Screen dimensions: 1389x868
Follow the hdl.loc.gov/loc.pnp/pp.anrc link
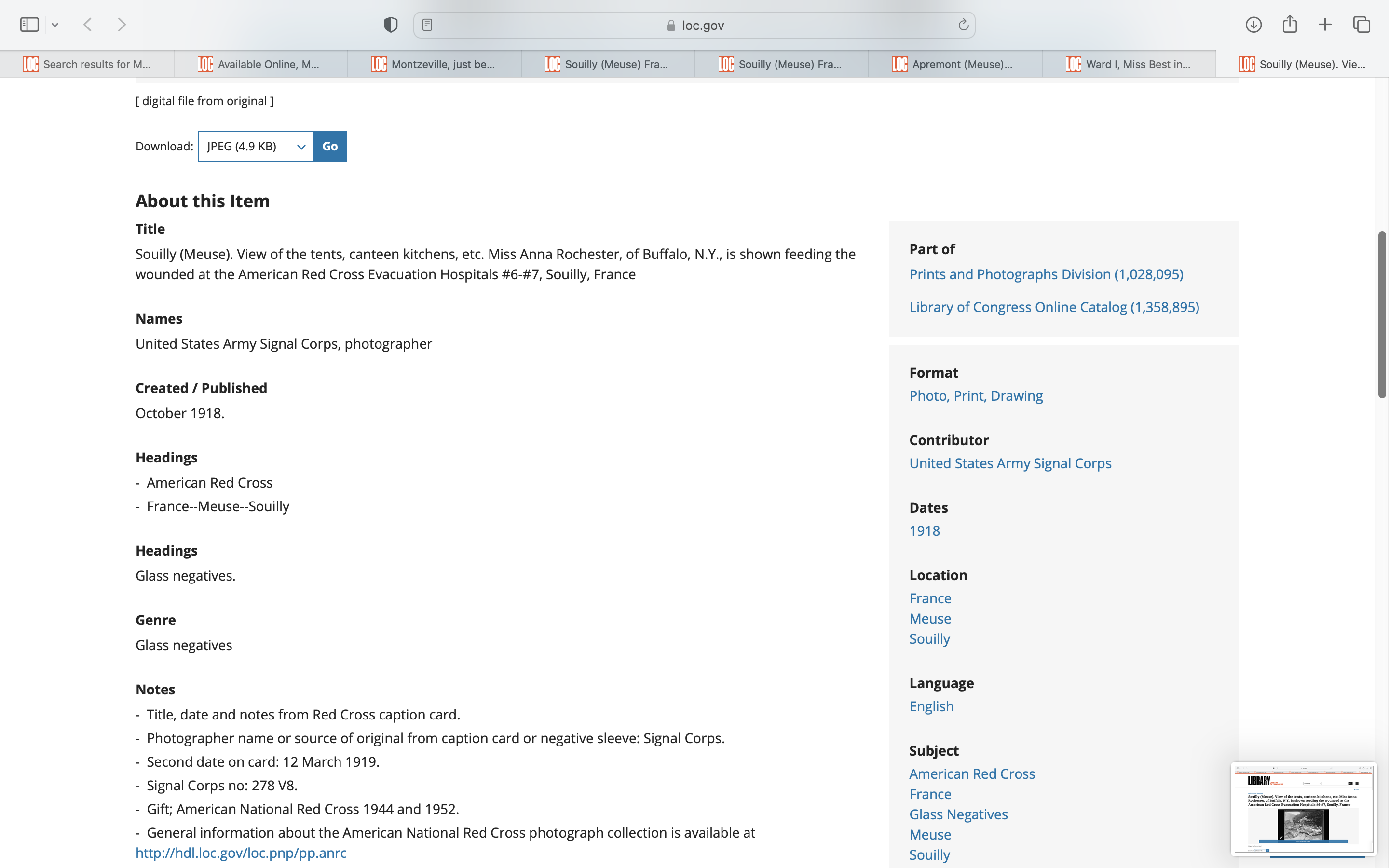click(x=241, y=853)
